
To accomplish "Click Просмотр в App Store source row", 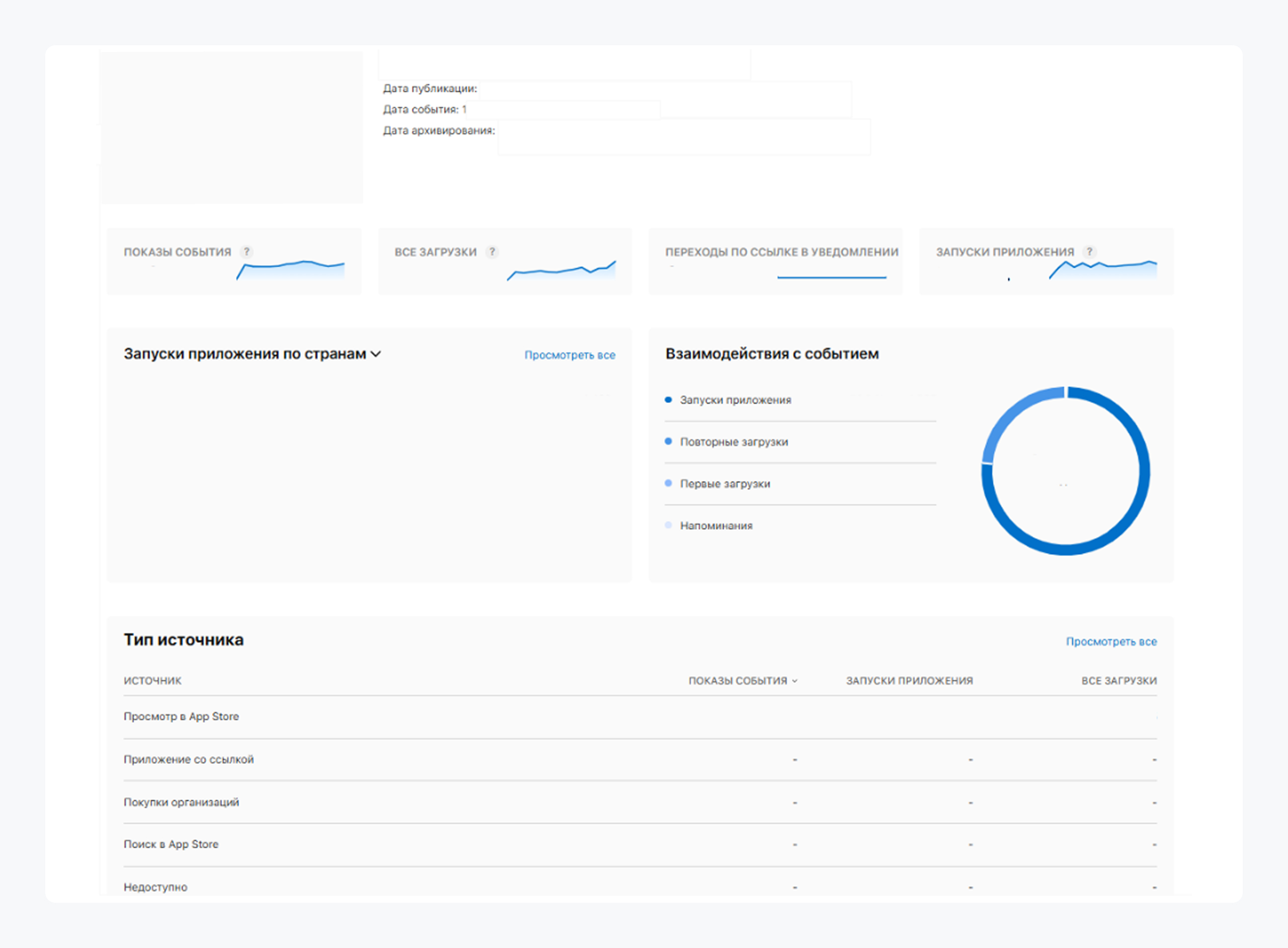I will [181, 717].
